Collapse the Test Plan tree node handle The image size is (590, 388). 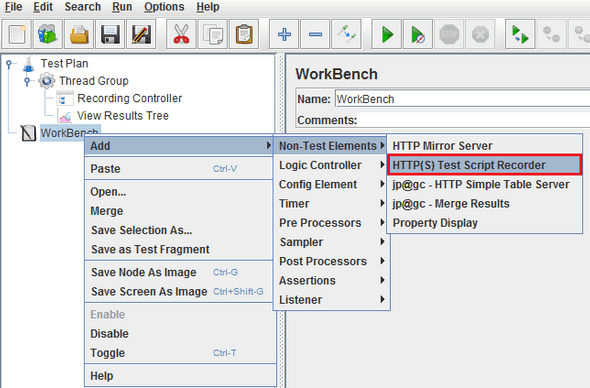click(x=9, y=64)
